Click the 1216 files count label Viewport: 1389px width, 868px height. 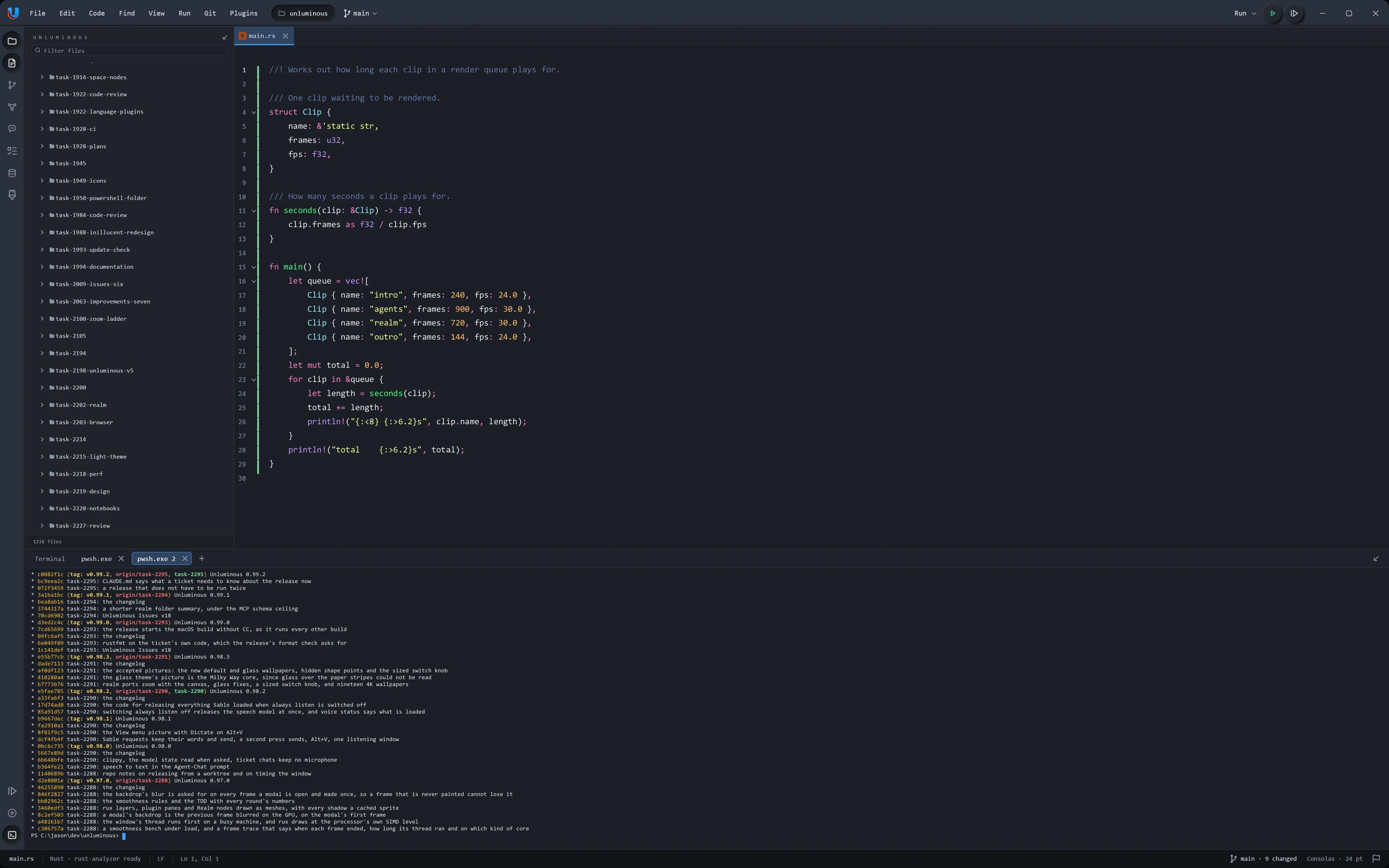coord(47,542)
